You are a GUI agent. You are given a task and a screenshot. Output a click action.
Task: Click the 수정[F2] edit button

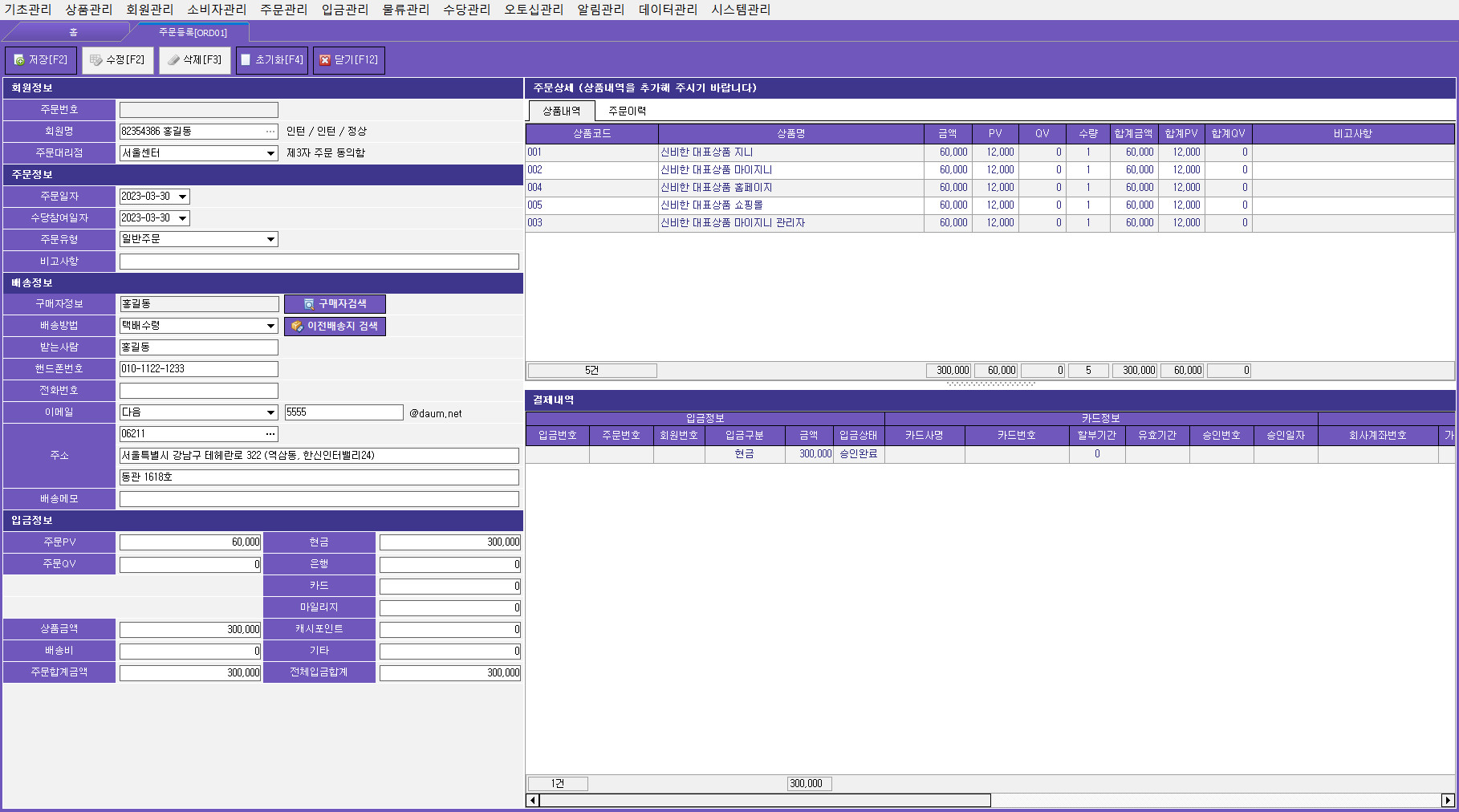coord(117,60)
